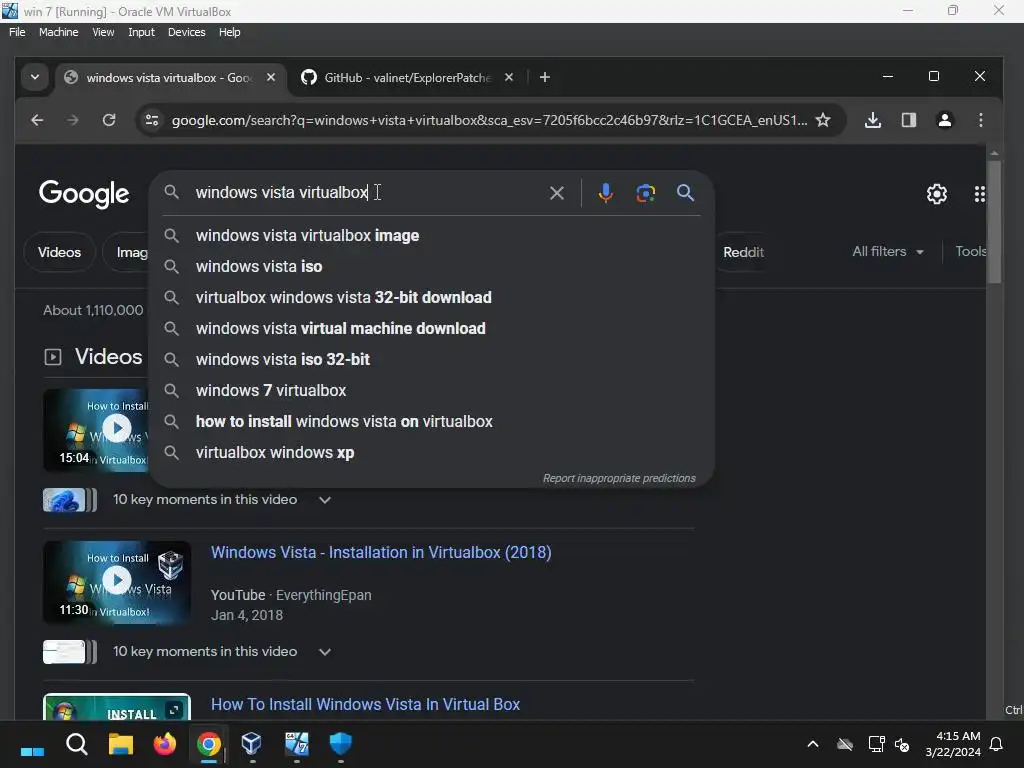Open the 4:15 AM clock and date
1024x768 pixels.
coord(953,744)
